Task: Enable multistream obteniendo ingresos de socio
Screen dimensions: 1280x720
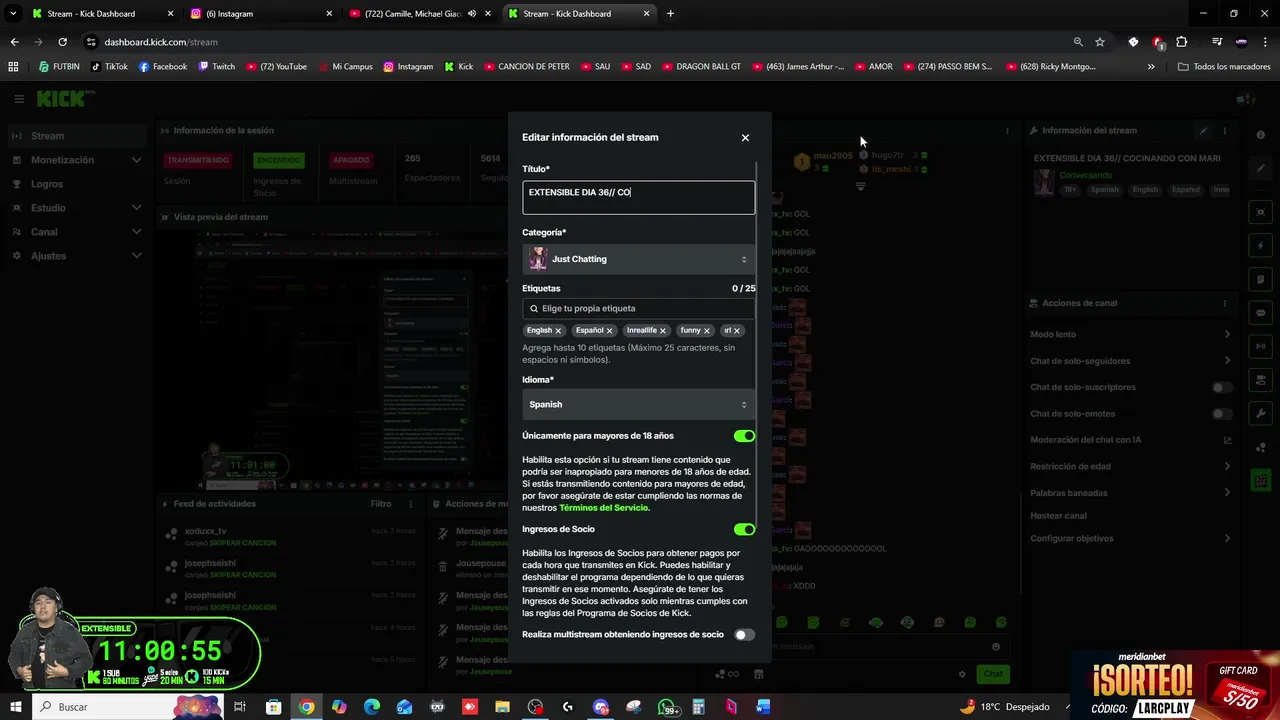Action: coord(744,635)
